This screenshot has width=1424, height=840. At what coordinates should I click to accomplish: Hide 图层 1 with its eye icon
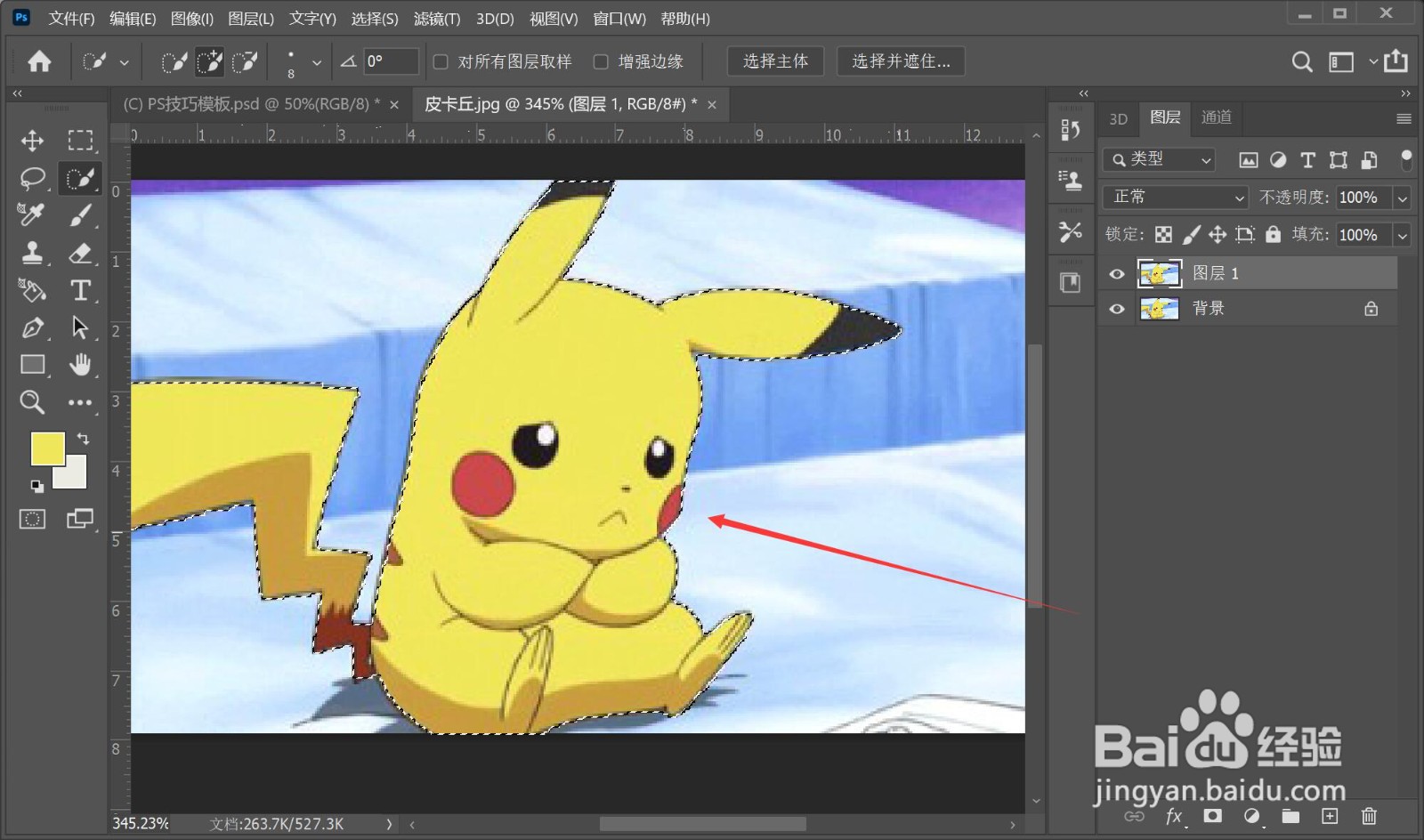point(1117,274)
